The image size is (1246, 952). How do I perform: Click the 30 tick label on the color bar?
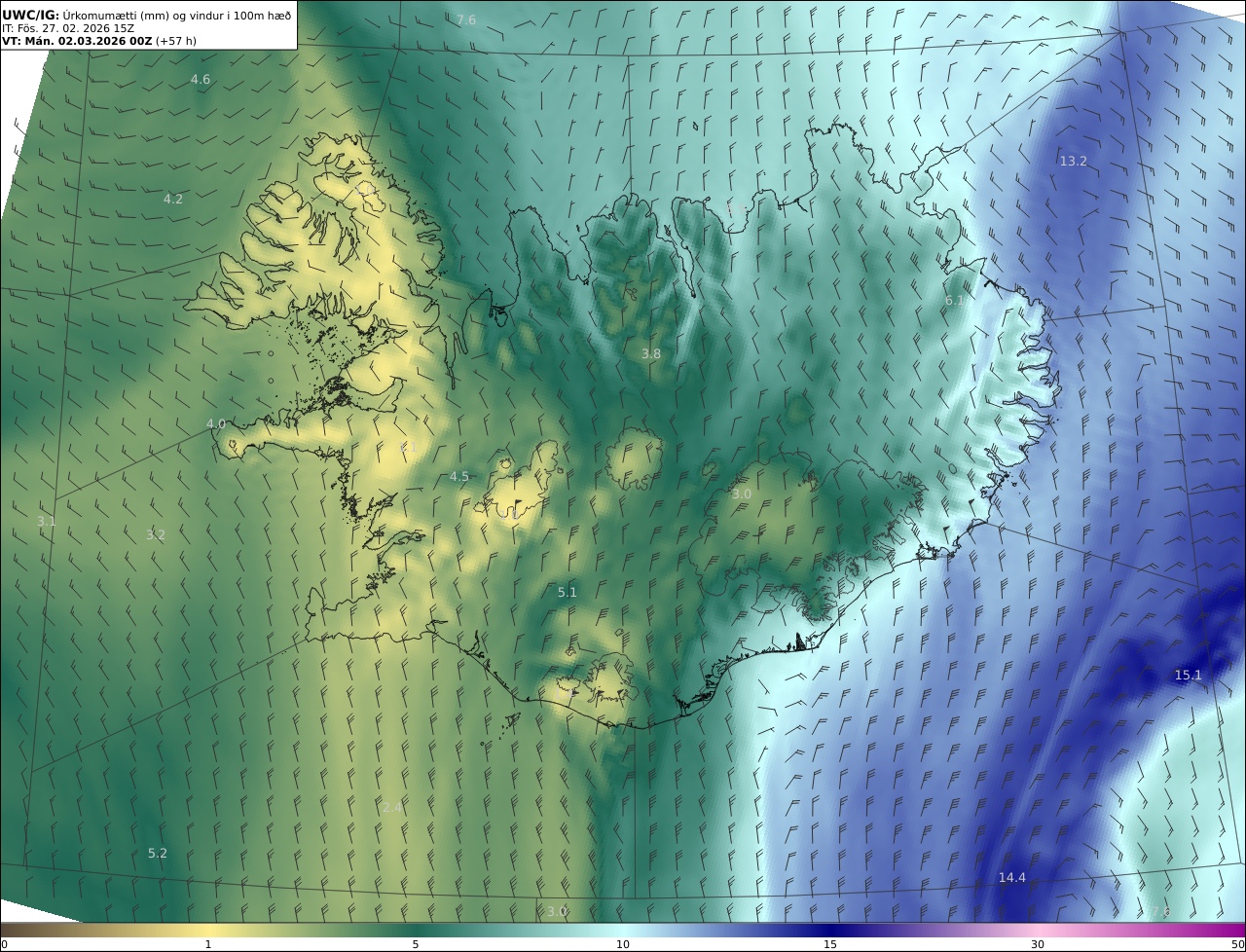pyautogui.click(x=1038, y=944)
